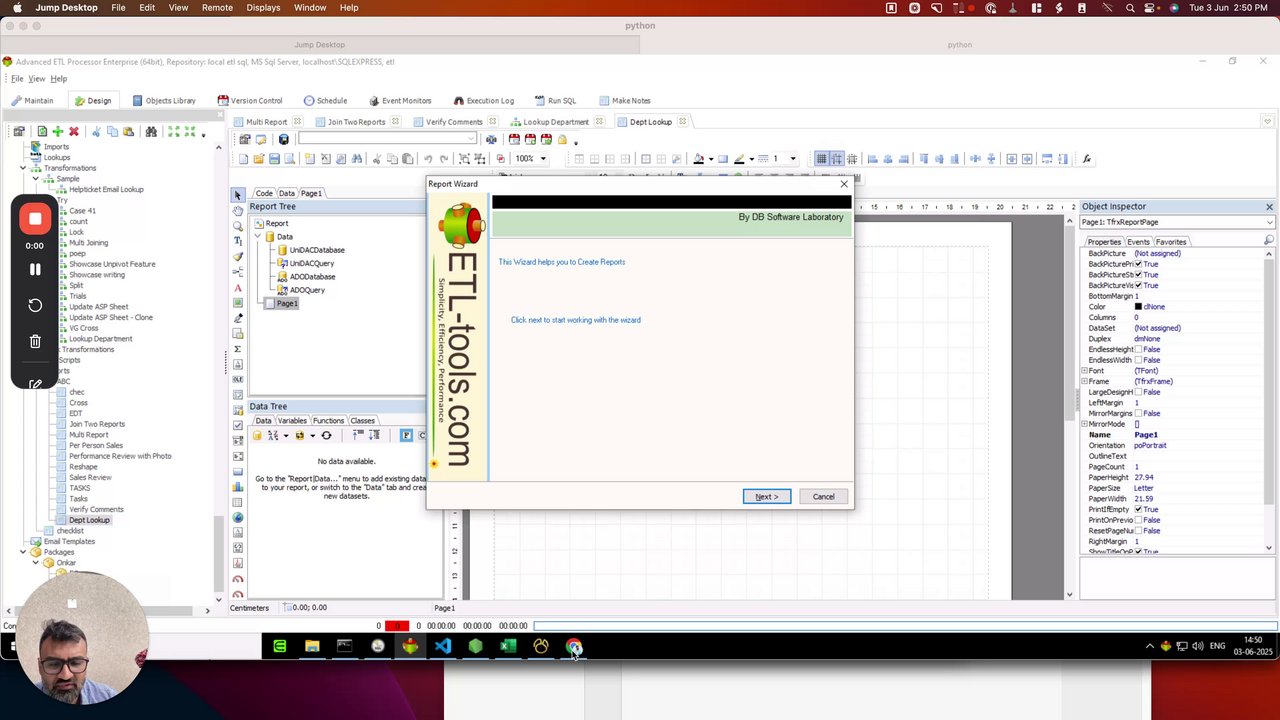This screenshot has height=720, width=1280.
Task: Choose the copy format brush tool
Action: point(238,257)
